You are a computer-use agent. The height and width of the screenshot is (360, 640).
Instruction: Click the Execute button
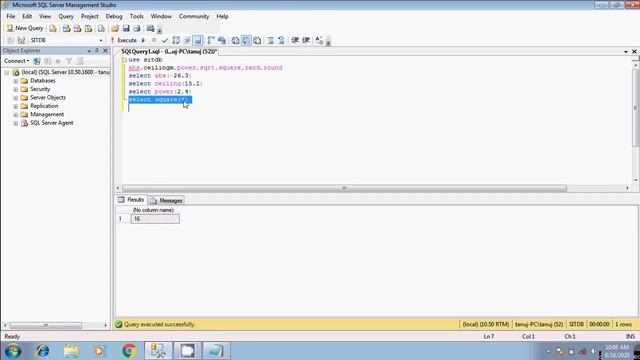124,40
